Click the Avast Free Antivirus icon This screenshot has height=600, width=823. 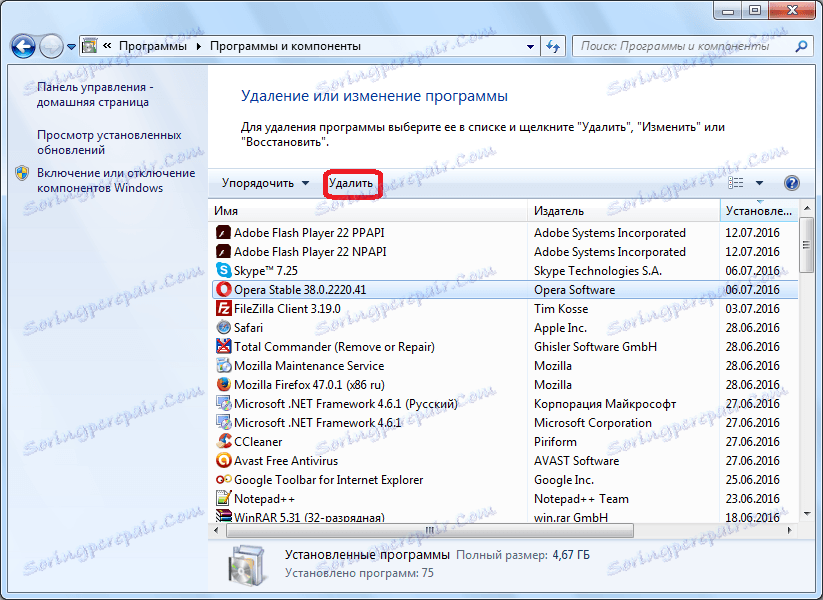[224, 460]
